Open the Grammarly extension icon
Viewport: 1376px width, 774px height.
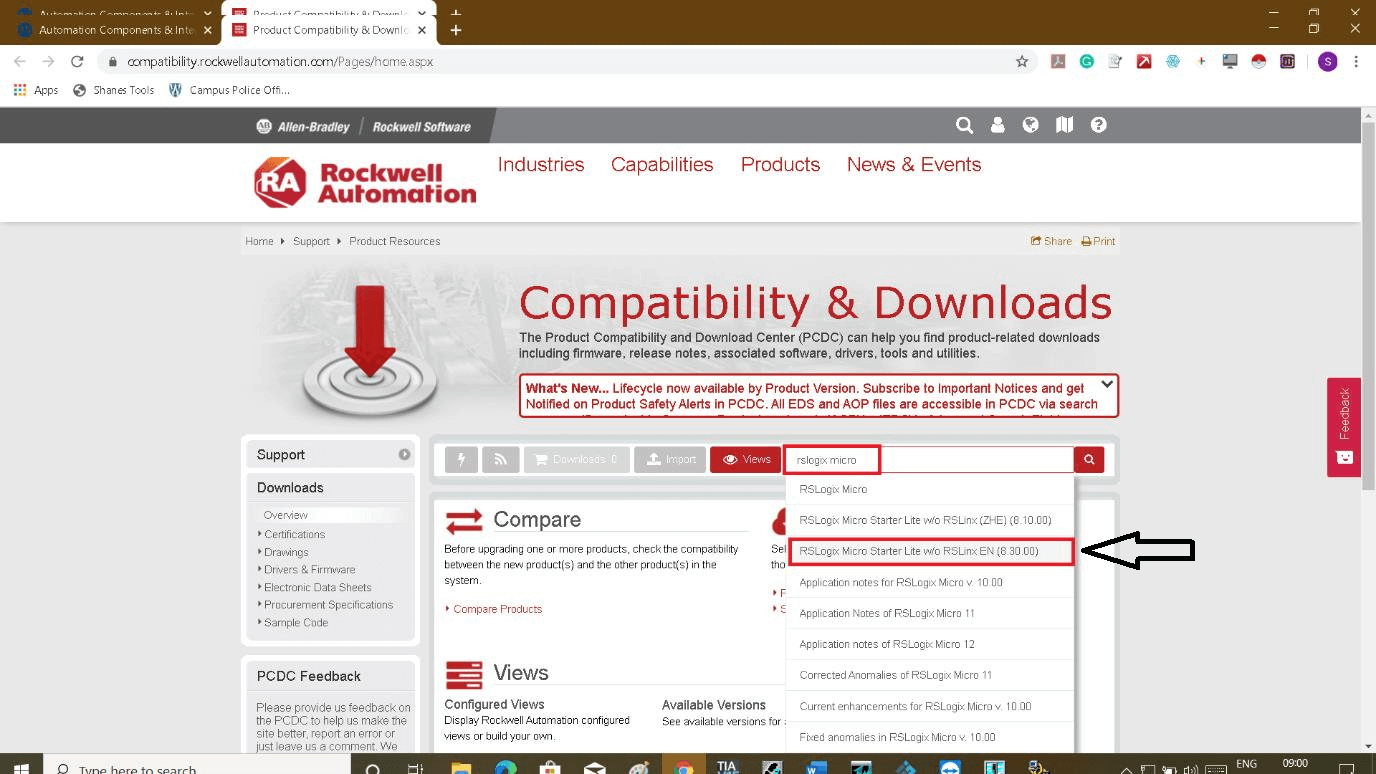click(x=1087, y=61)
